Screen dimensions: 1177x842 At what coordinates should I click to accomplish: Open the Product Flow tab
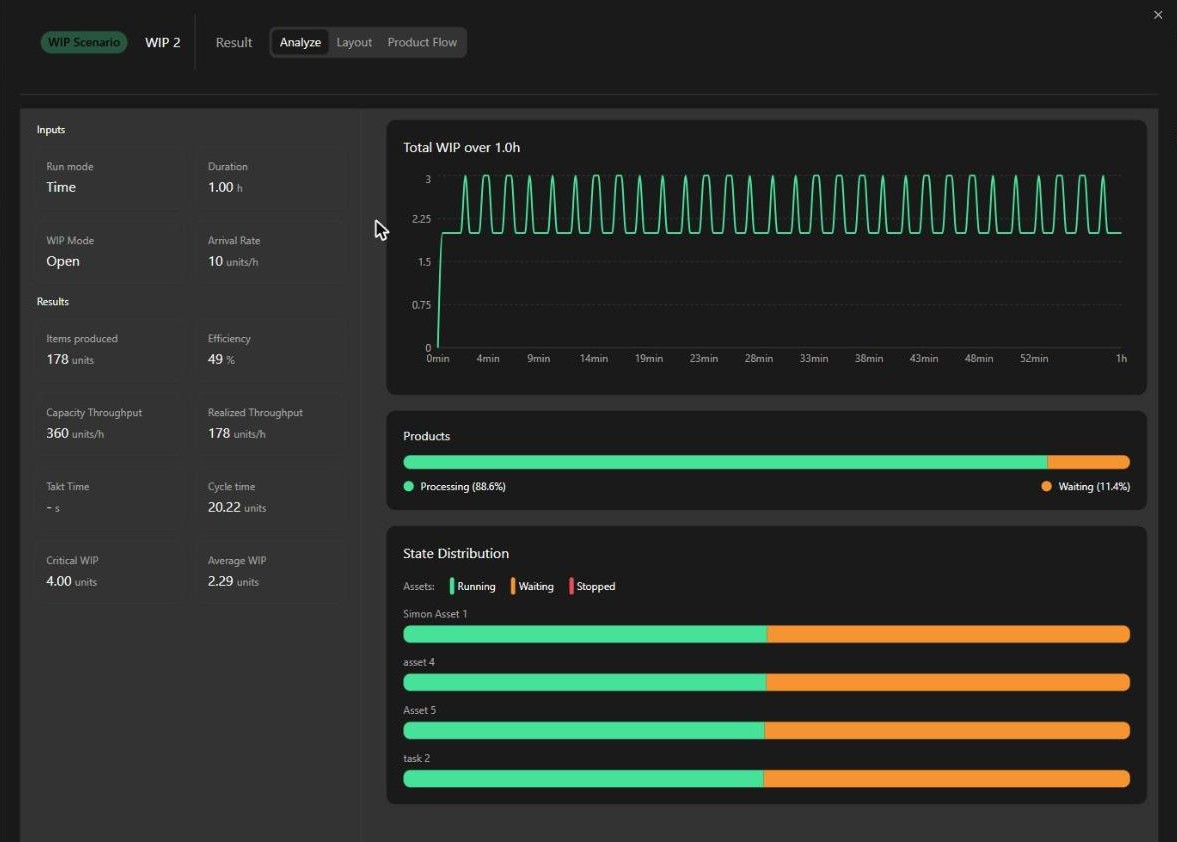click(x=422, y=42)
